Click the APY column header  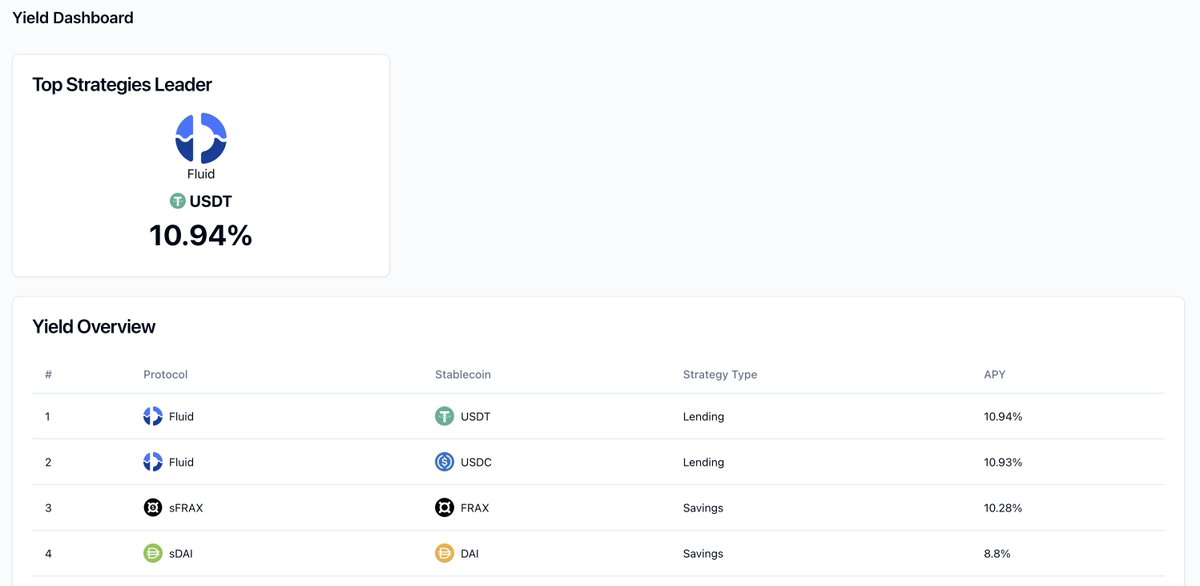point(994,374)
